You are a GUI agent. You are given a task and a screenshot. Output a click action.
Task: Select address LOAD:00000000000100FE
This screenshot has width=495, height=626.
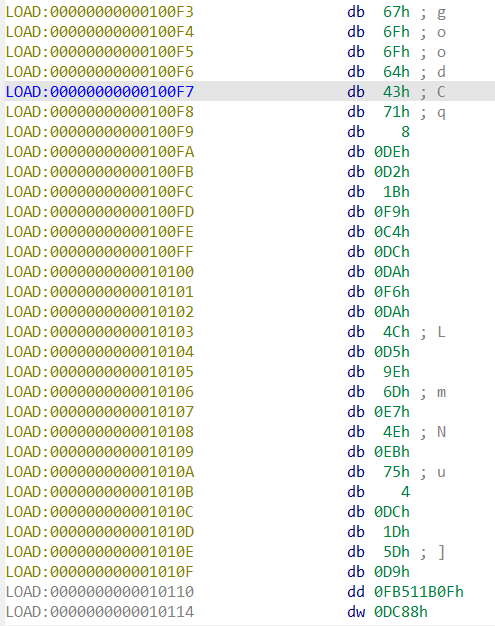click(100, 232)
